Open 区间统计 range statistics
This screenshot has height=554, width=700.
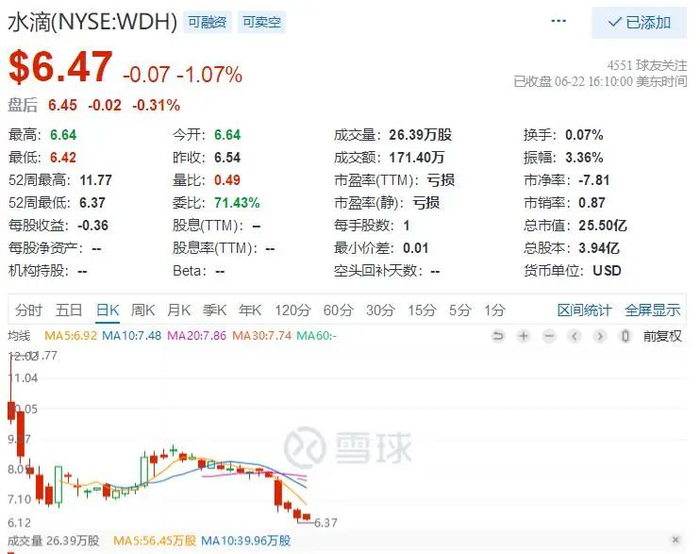coord(584,310)
